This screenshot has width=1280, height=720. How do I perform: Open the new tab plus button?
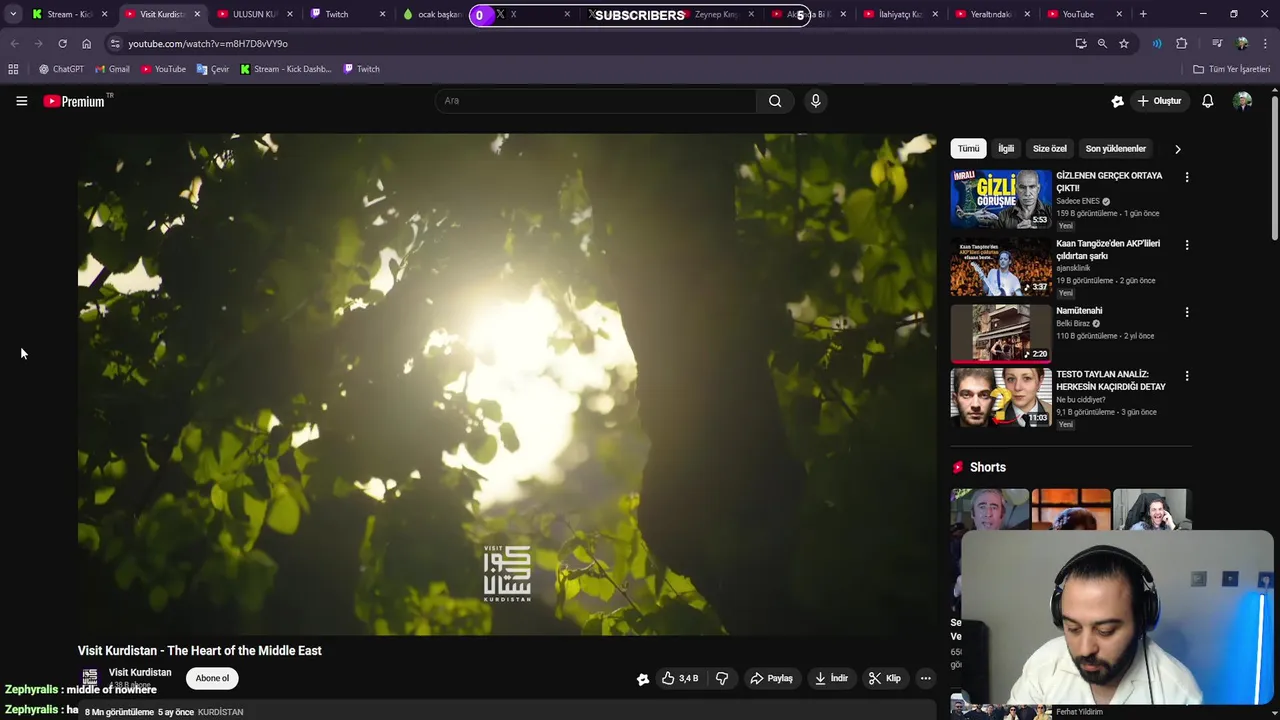click(x=1143, y=14)
